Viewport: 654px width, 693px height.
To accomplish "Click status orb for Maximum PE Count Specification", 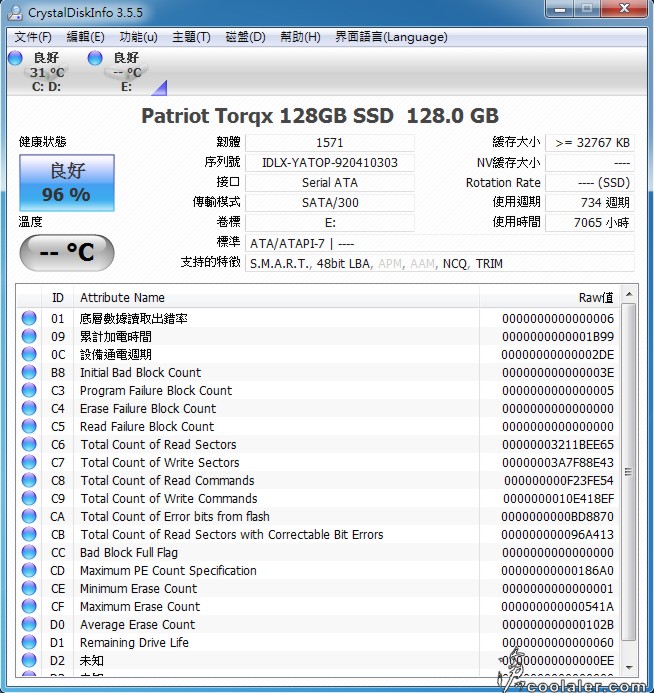I will pos(29,571).
